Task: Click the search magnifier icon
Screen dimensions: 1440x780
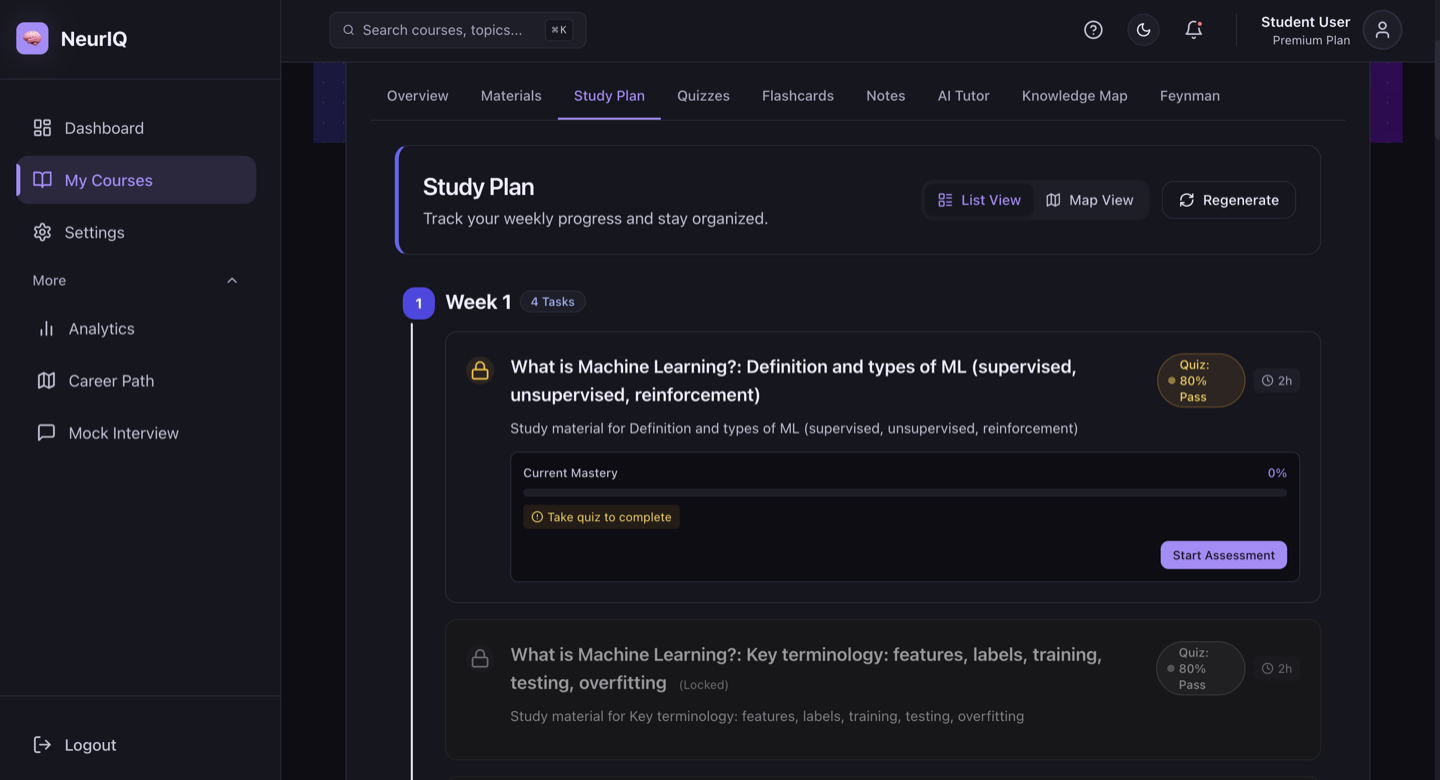Action: coord(349,30)
